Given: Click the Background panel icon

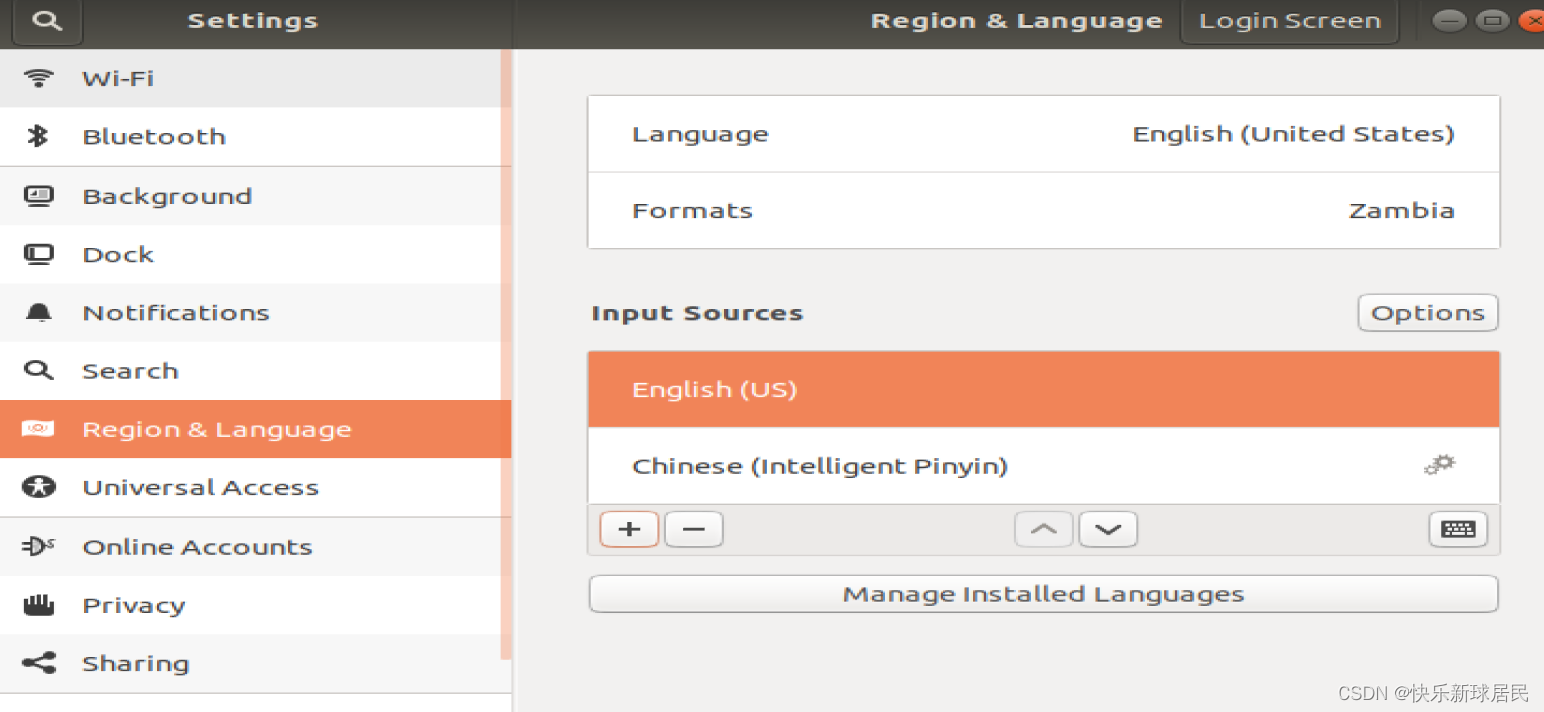Looking at the screenshot, I should click(x=38, y=195).
